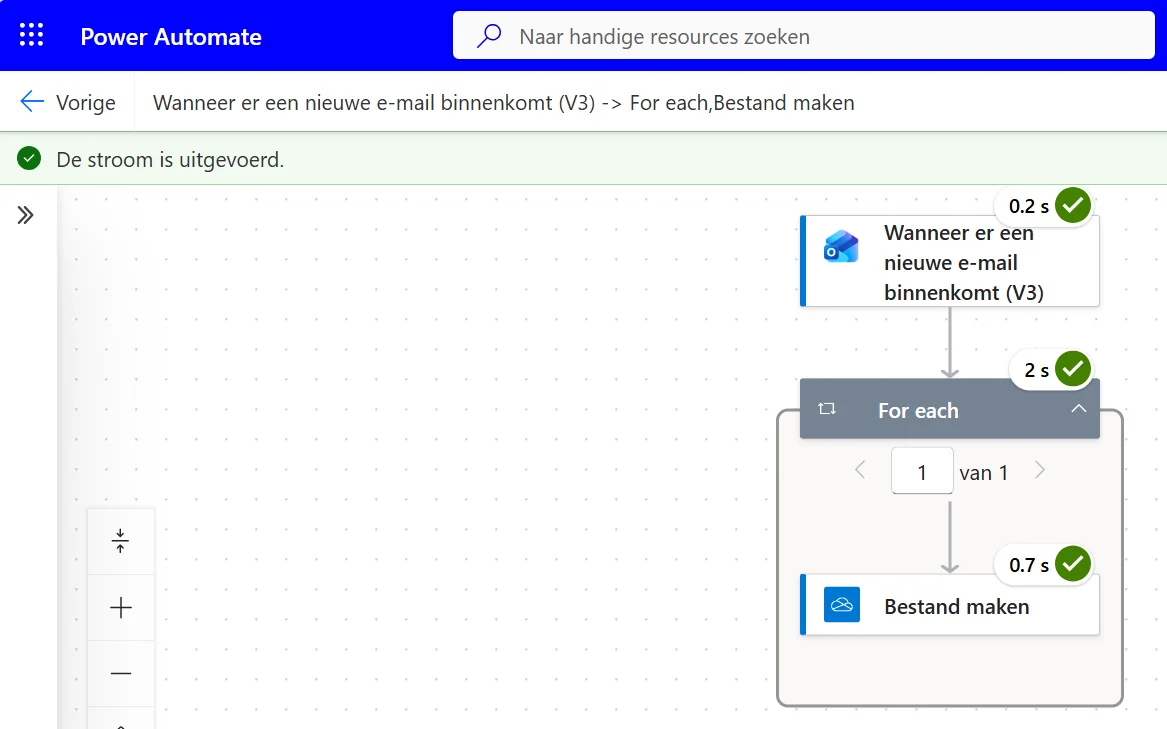Click the 0.7 s success check badge

tap(1072, 564)
